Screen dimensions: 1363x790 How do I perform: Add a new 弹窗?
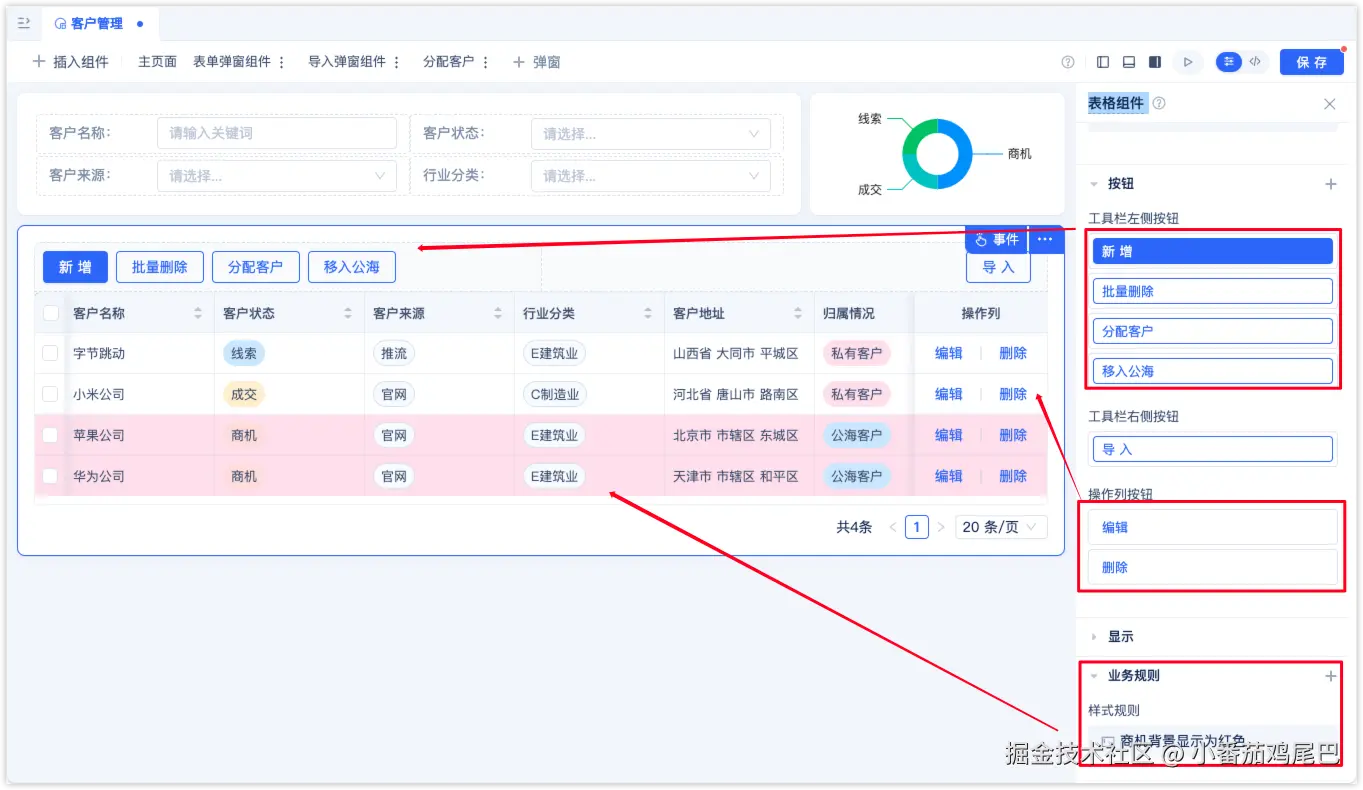tap(536, 62)
